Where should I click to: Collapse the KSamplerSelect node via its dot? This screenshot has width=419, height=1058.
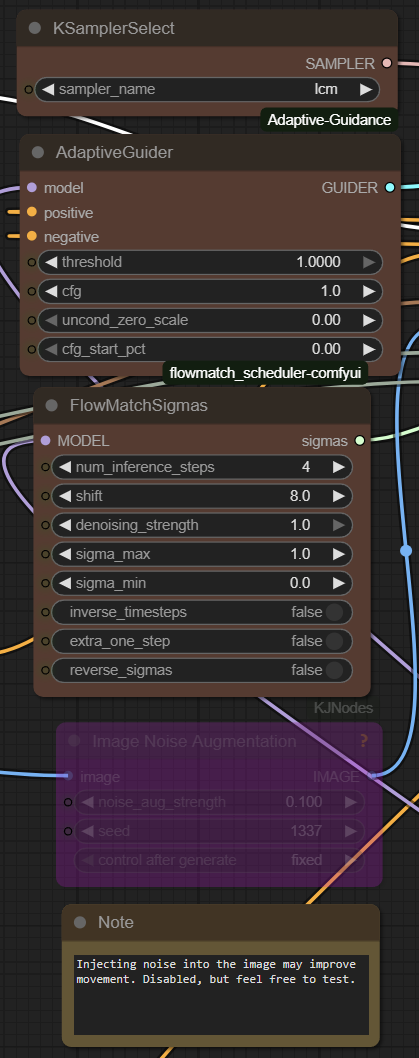pyautogui.click(x=34, y=28)
